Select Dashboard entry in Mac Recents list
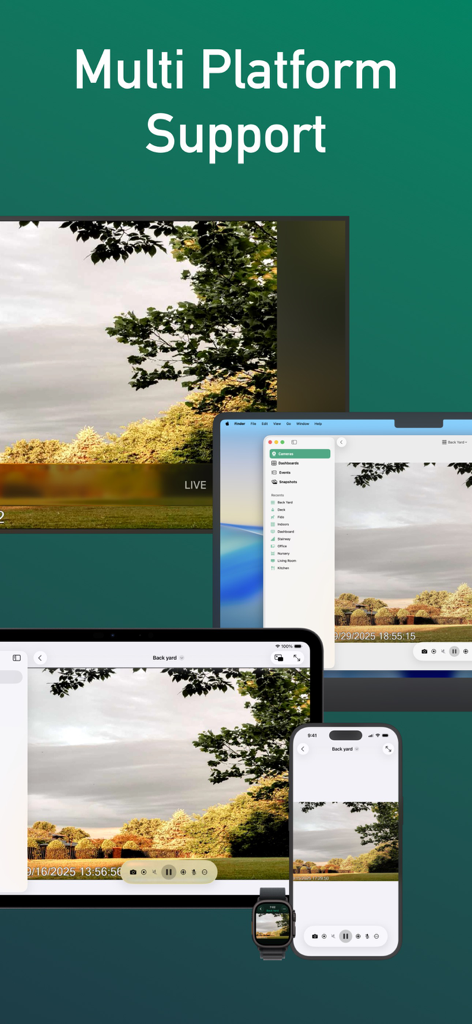 [283, 532]
